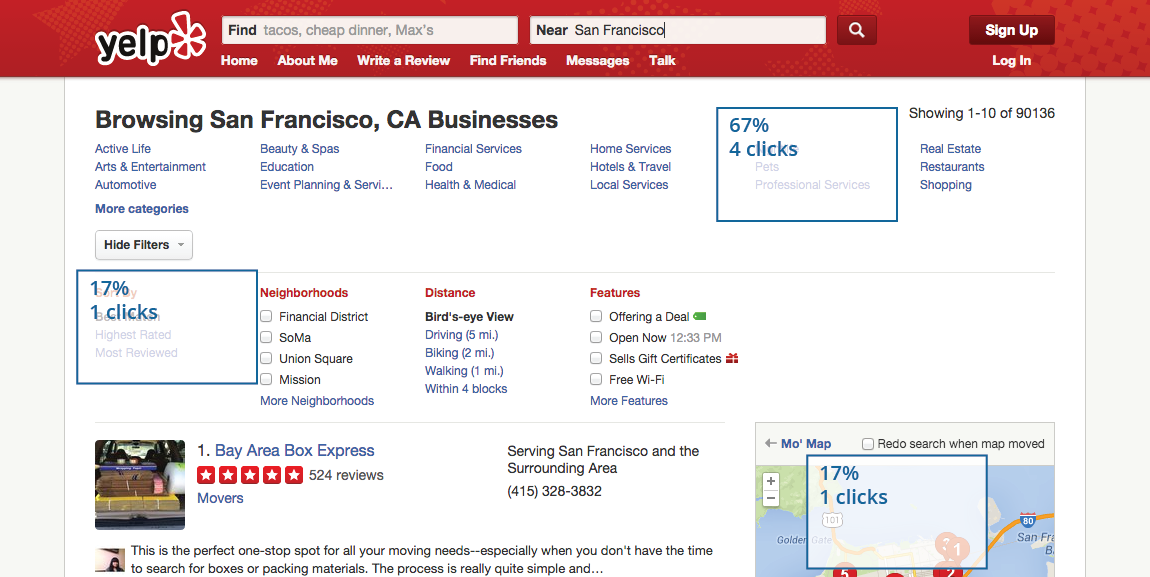Check the Union Square neighborhood box
The image size is (1150, 577).
tap(266, 359)
